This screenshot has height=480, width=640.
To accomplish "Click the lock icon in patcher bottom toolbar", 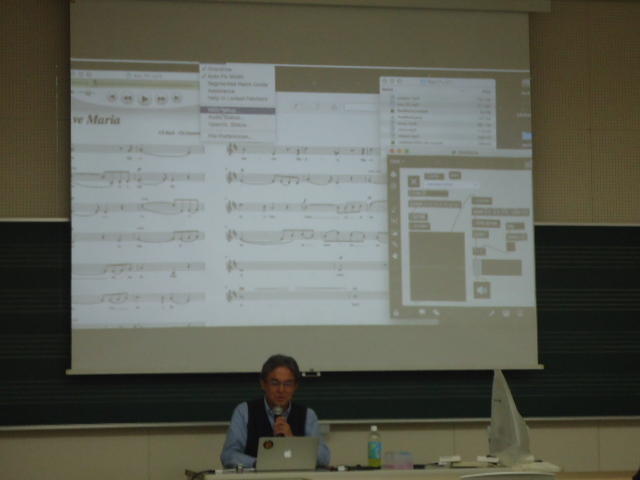I will [396, 313].
